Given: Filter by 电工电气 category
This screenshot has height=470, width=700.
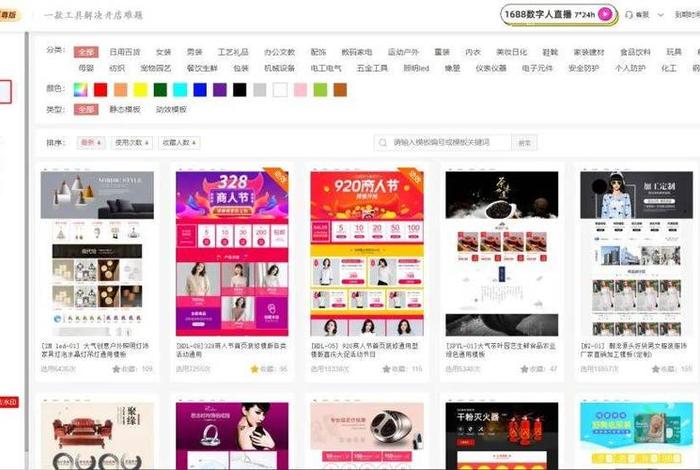Looking at the screenshot, I should pyautogui.click(x=326, y=68).
